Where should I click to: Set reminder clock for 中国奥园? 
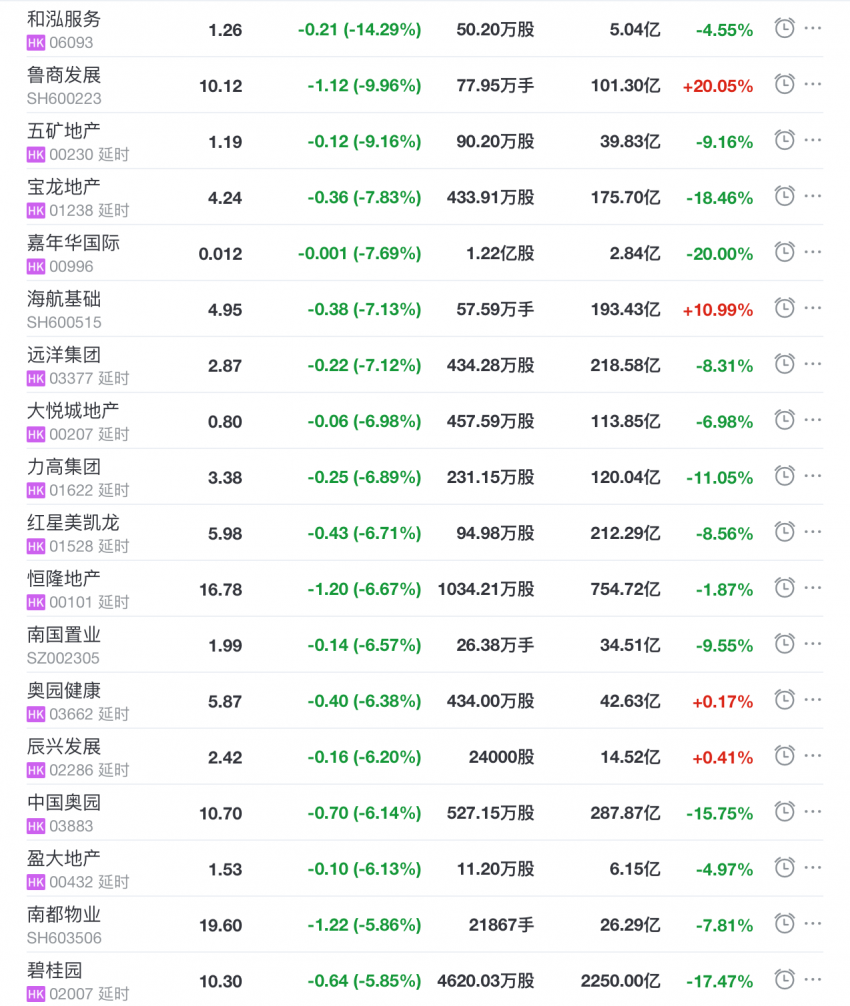tap(784, 813)
